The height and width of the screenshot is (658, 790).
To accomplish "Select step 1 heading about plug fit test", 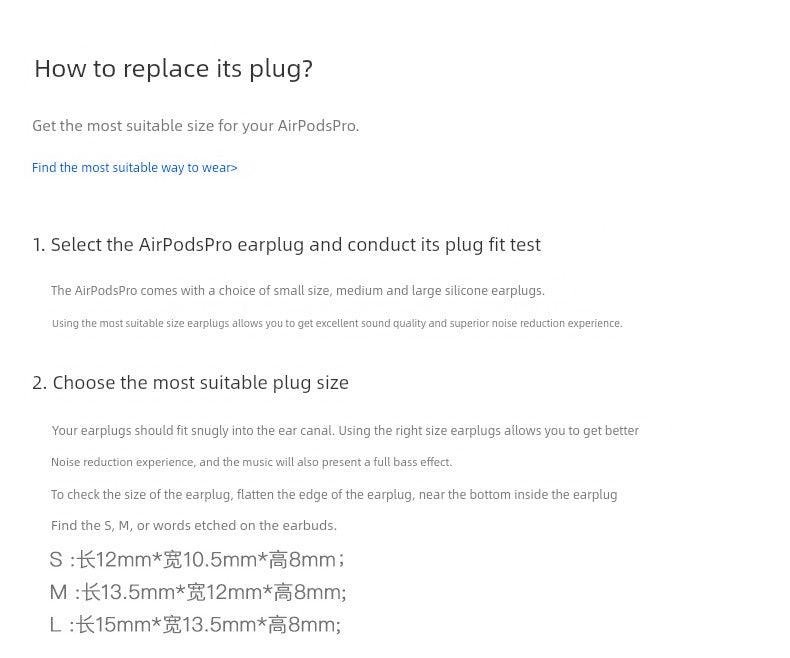I will point(286,245).
